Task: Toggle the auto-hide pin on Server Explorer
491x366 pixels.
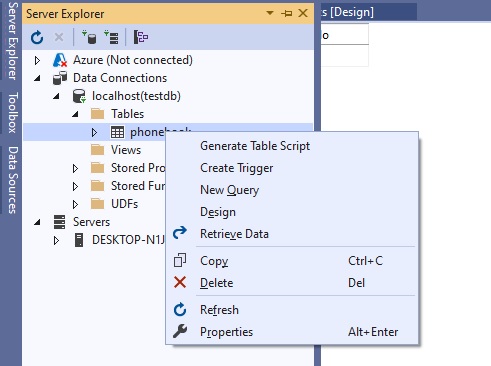Action: 286,13
